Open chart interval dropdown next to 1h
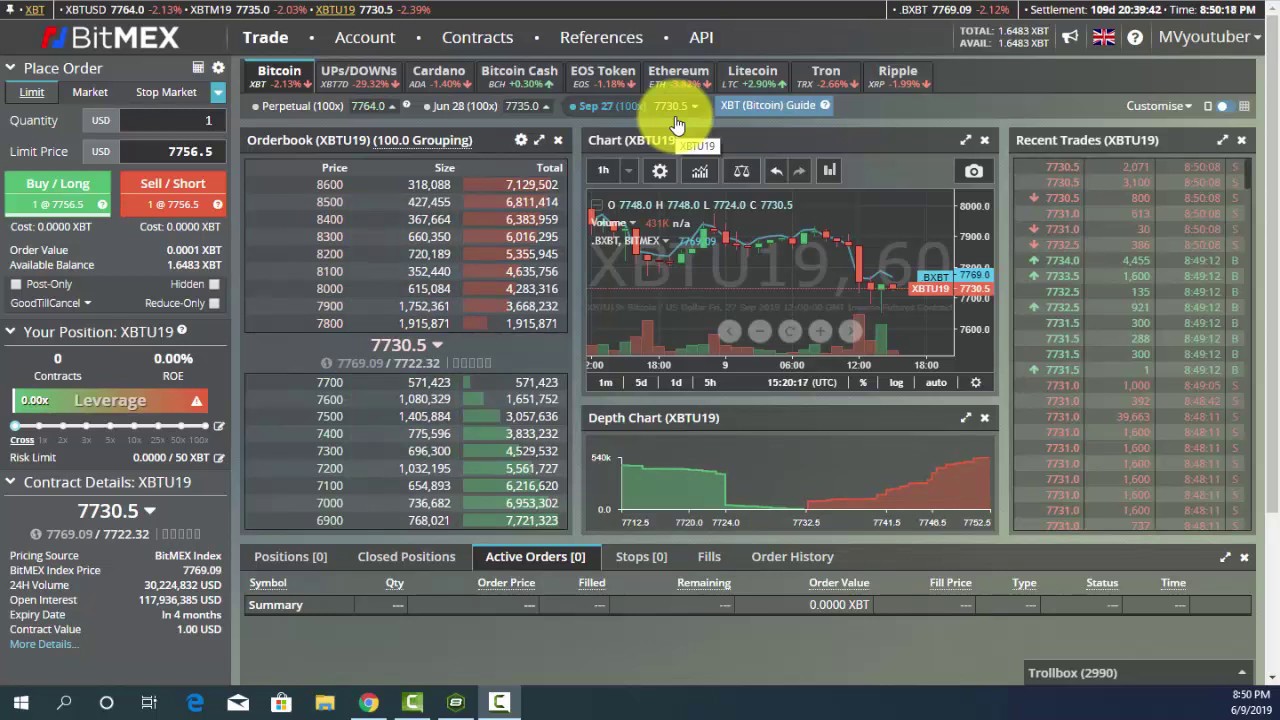 [629, 171]
